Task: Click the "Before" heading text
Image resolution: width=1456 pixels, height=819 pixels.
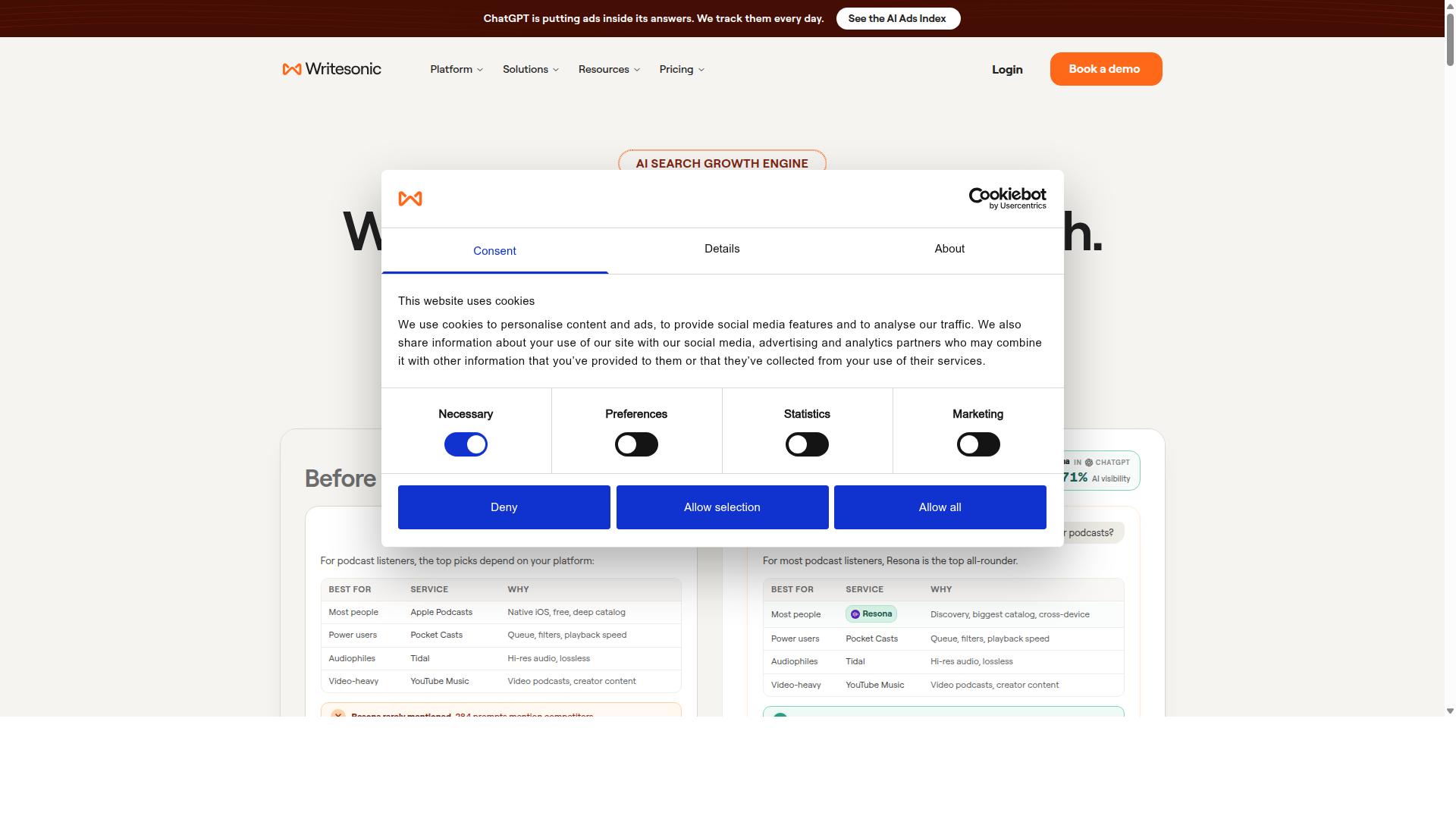Action: pos(340,479)
